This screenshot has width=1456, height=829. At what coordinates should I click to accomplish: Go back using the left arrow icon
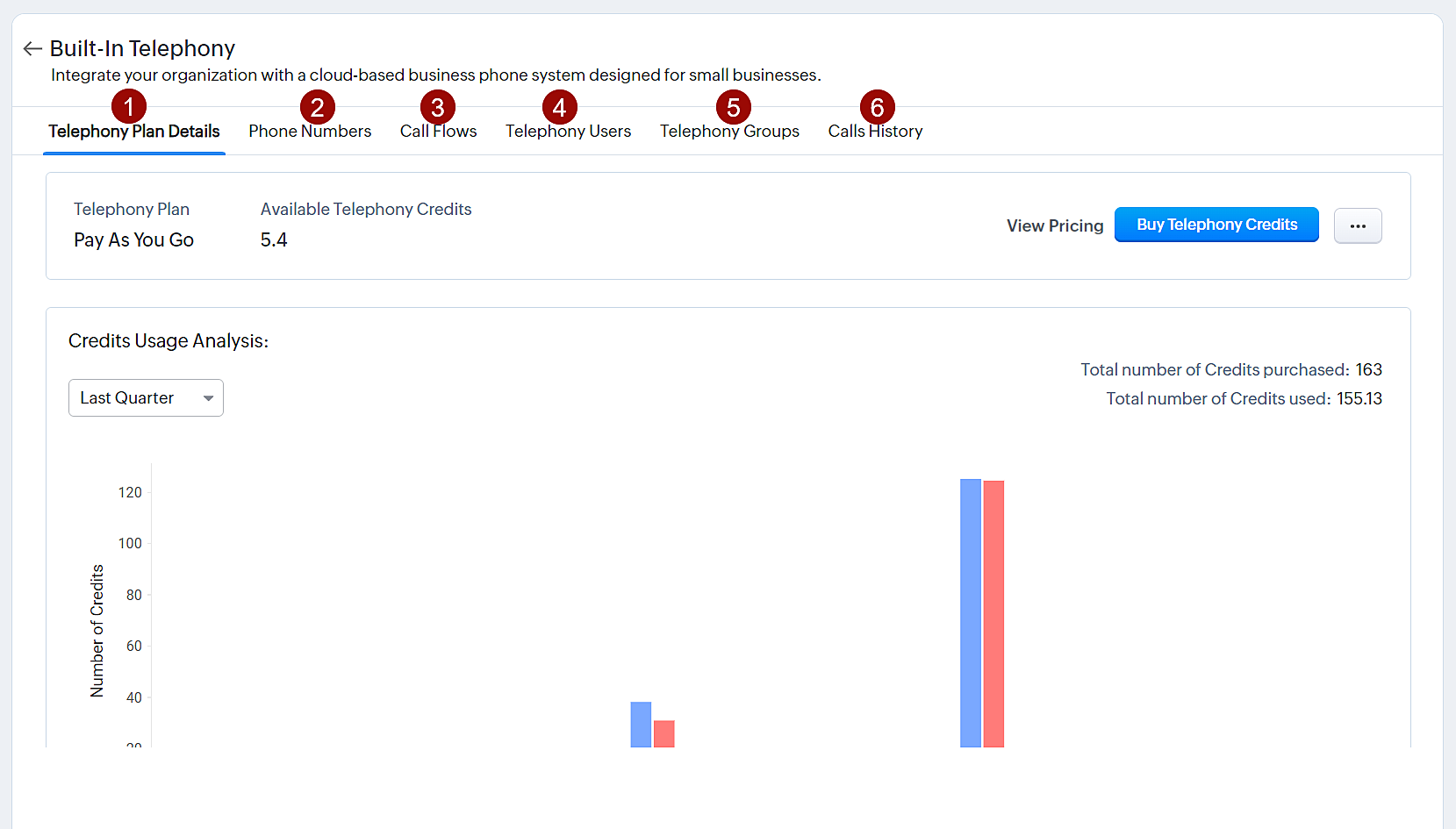coord(32,49)
